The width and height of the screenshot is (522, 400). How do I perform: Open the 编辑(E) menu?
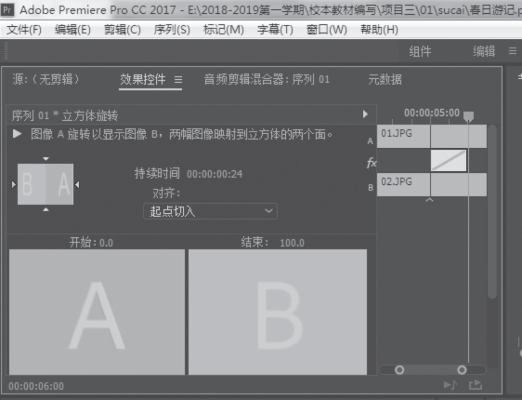[x=73, y=30]
